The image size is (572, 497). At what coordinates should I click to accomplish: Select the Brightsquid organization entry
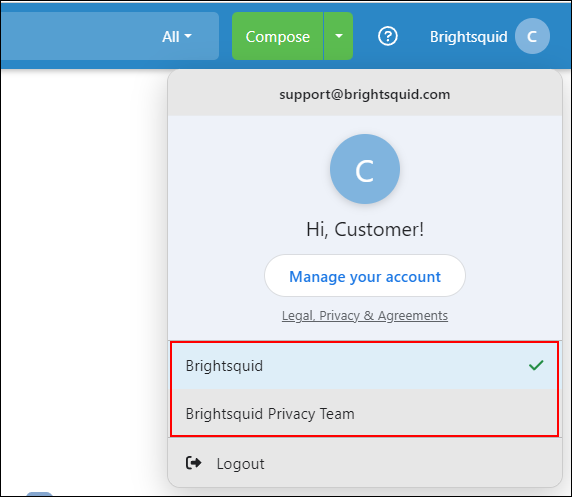point(365,366)
